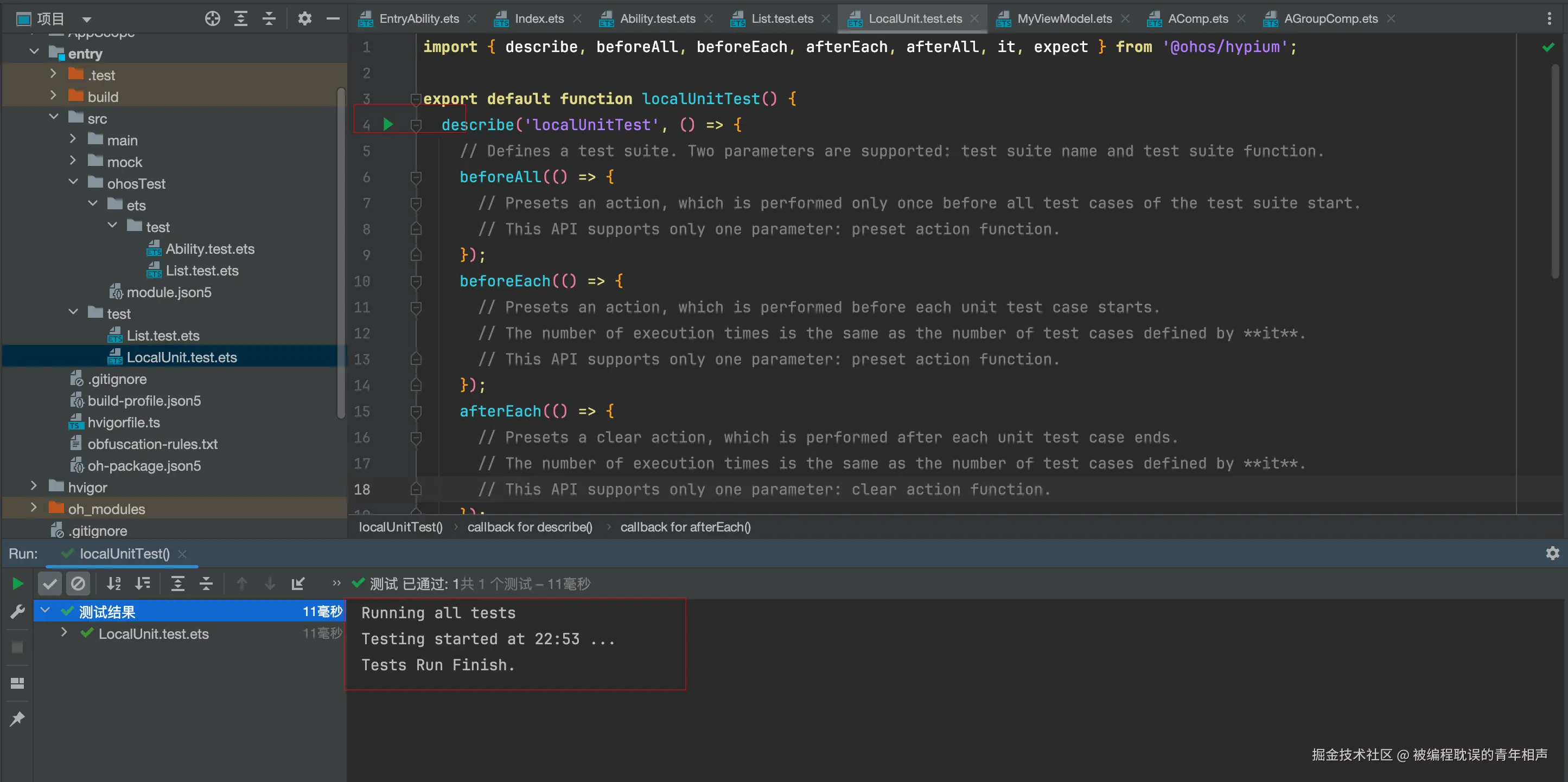Click localUnitTest() breadcrumb
1568x782 pixels.
click(400, 527)
